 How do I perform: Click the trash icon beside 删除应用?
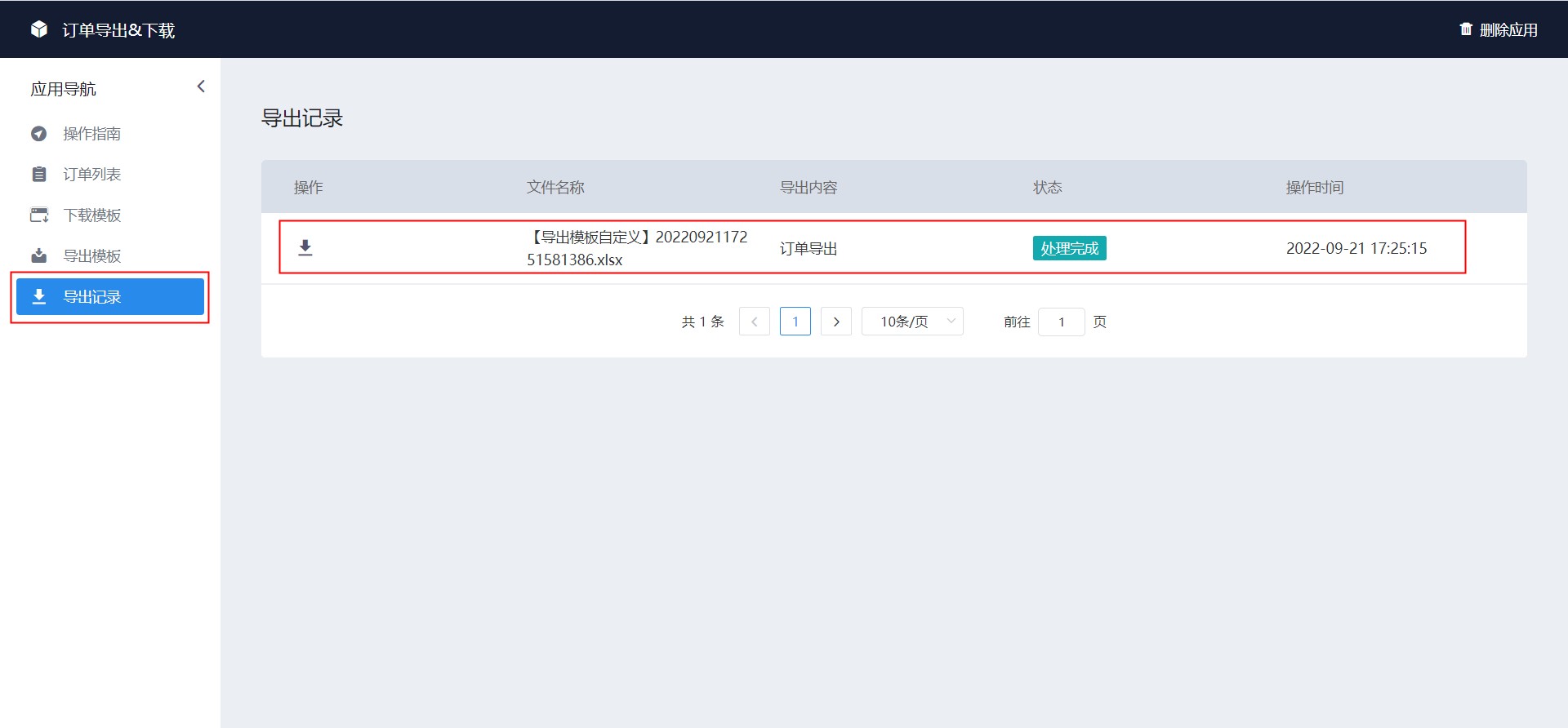(x=1466, y=29)
